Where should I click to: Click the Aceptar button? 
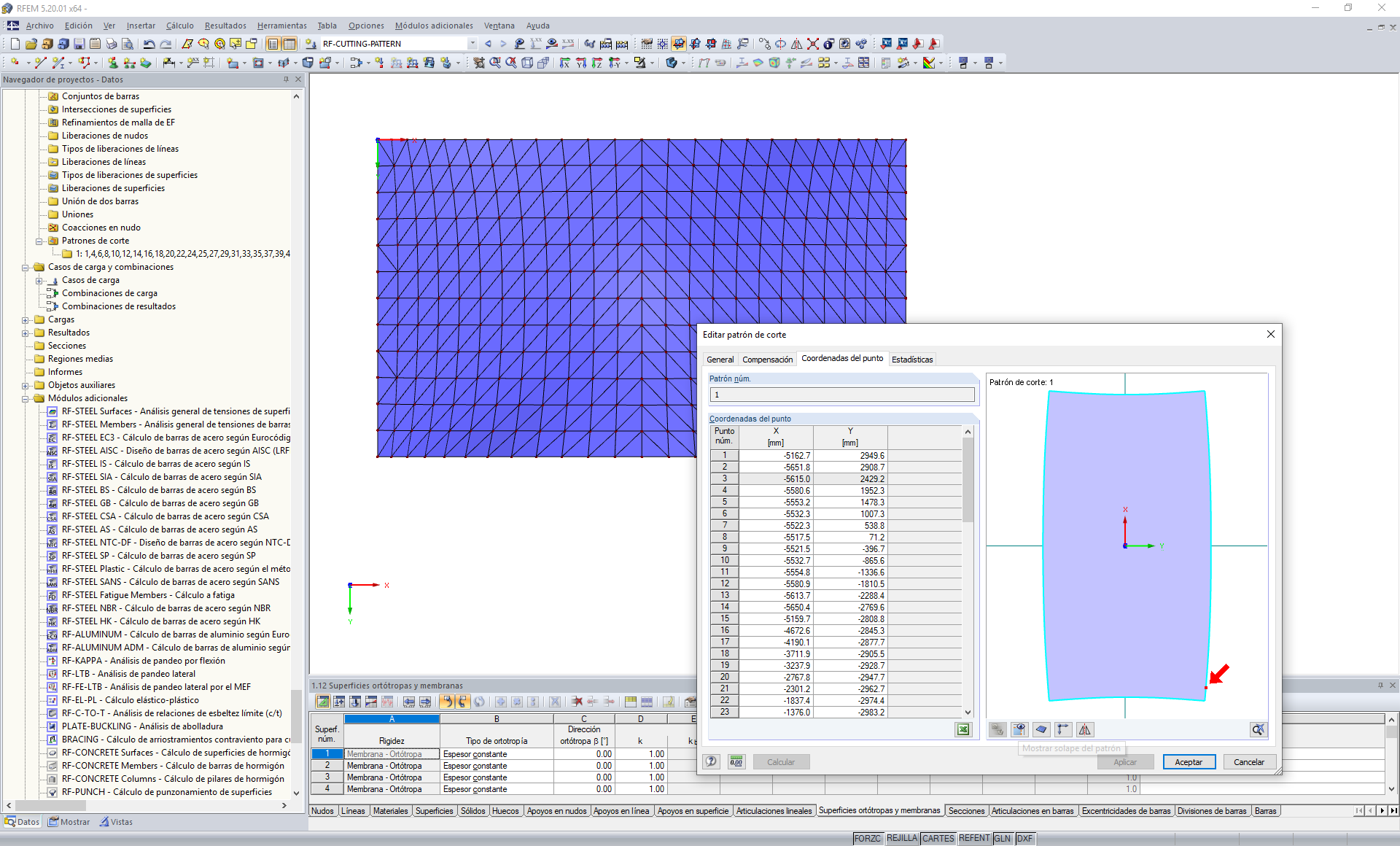[1189, 761]
